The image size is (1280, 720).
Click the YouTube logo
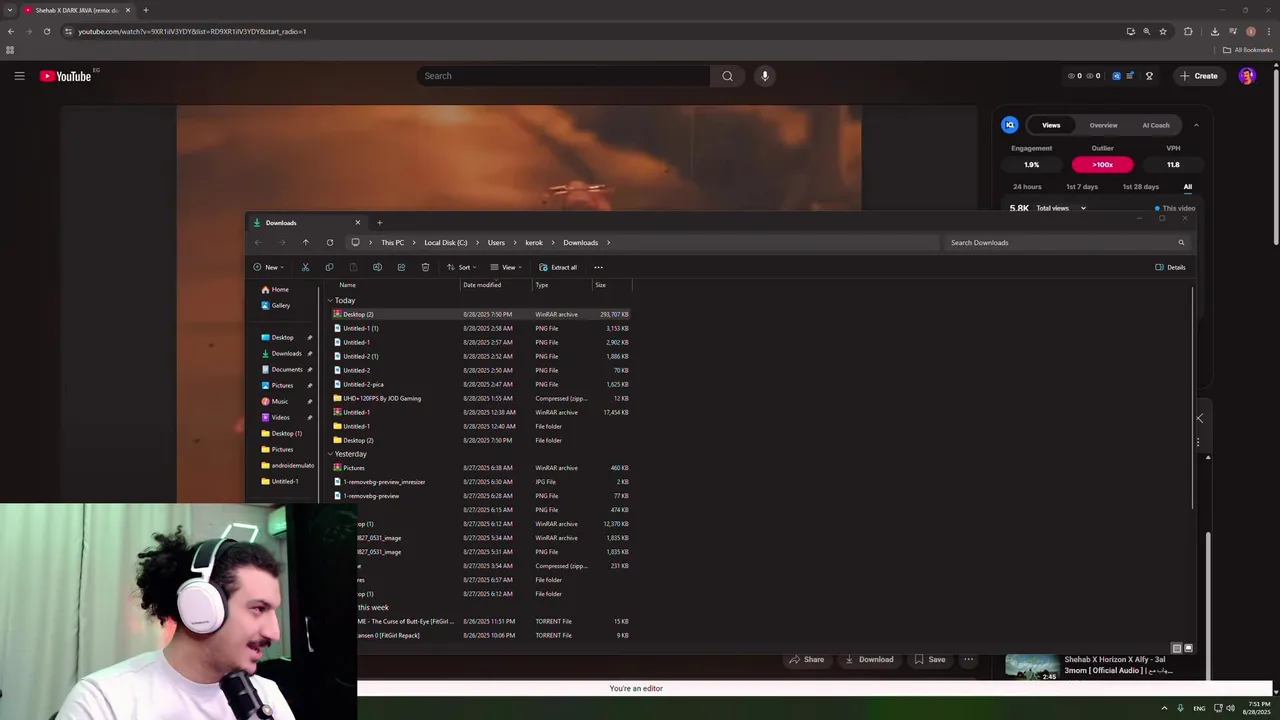(66, 76)
